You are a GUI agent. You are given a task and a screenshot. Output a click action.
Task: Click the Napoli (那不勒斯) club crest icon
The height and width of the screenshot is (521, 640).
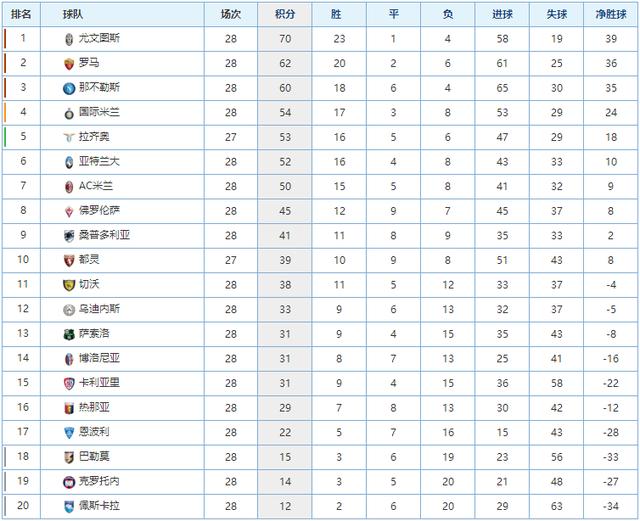(67, 88)
